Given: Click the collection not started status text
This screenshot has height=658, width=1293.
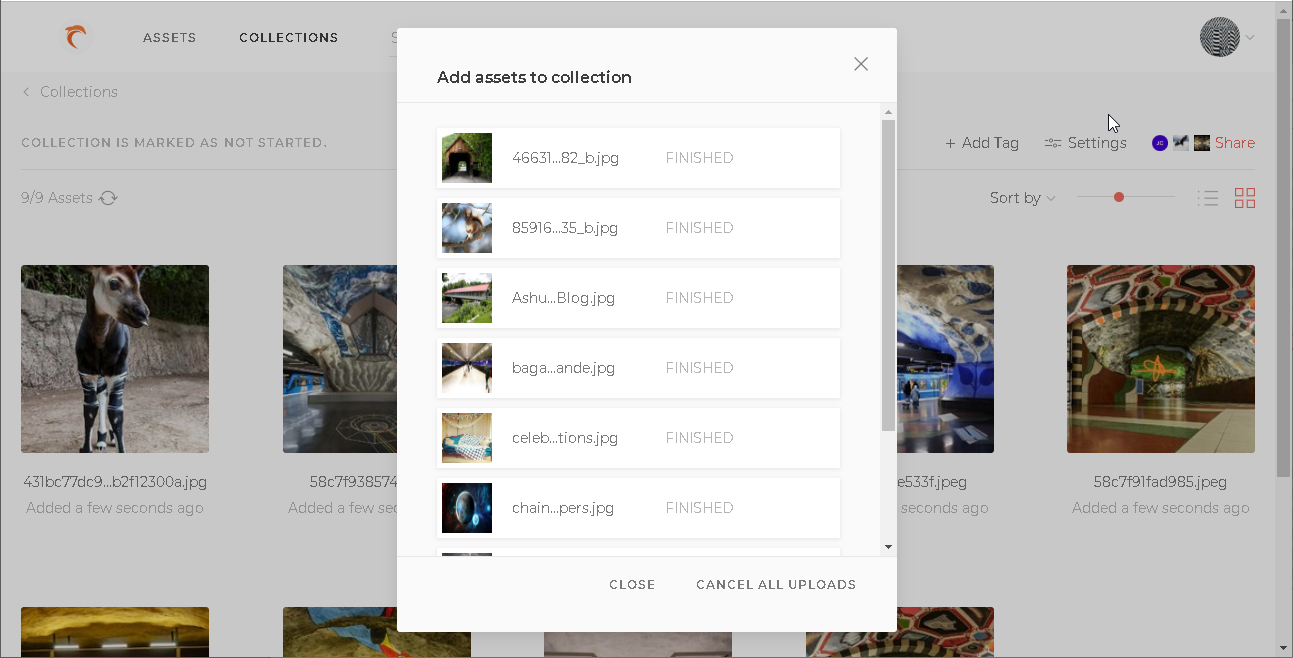Looking at the screenshot, I should click(x=174, y=143).
